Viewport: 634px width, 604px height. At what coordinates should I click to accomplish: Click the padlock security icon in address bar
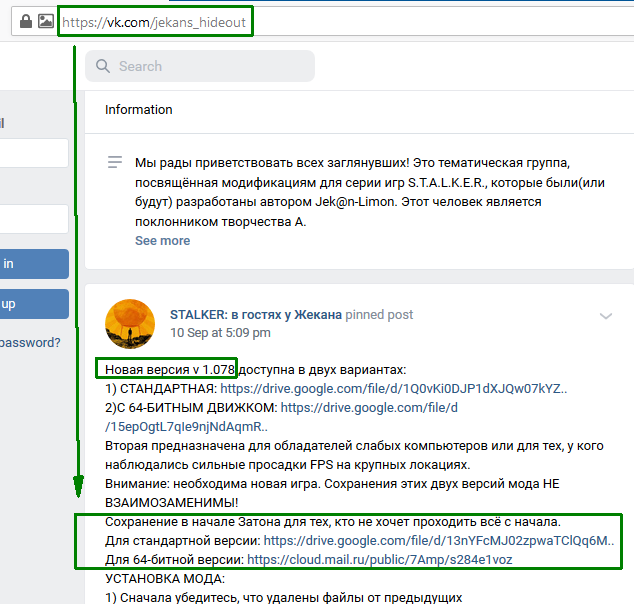[26, 21]
